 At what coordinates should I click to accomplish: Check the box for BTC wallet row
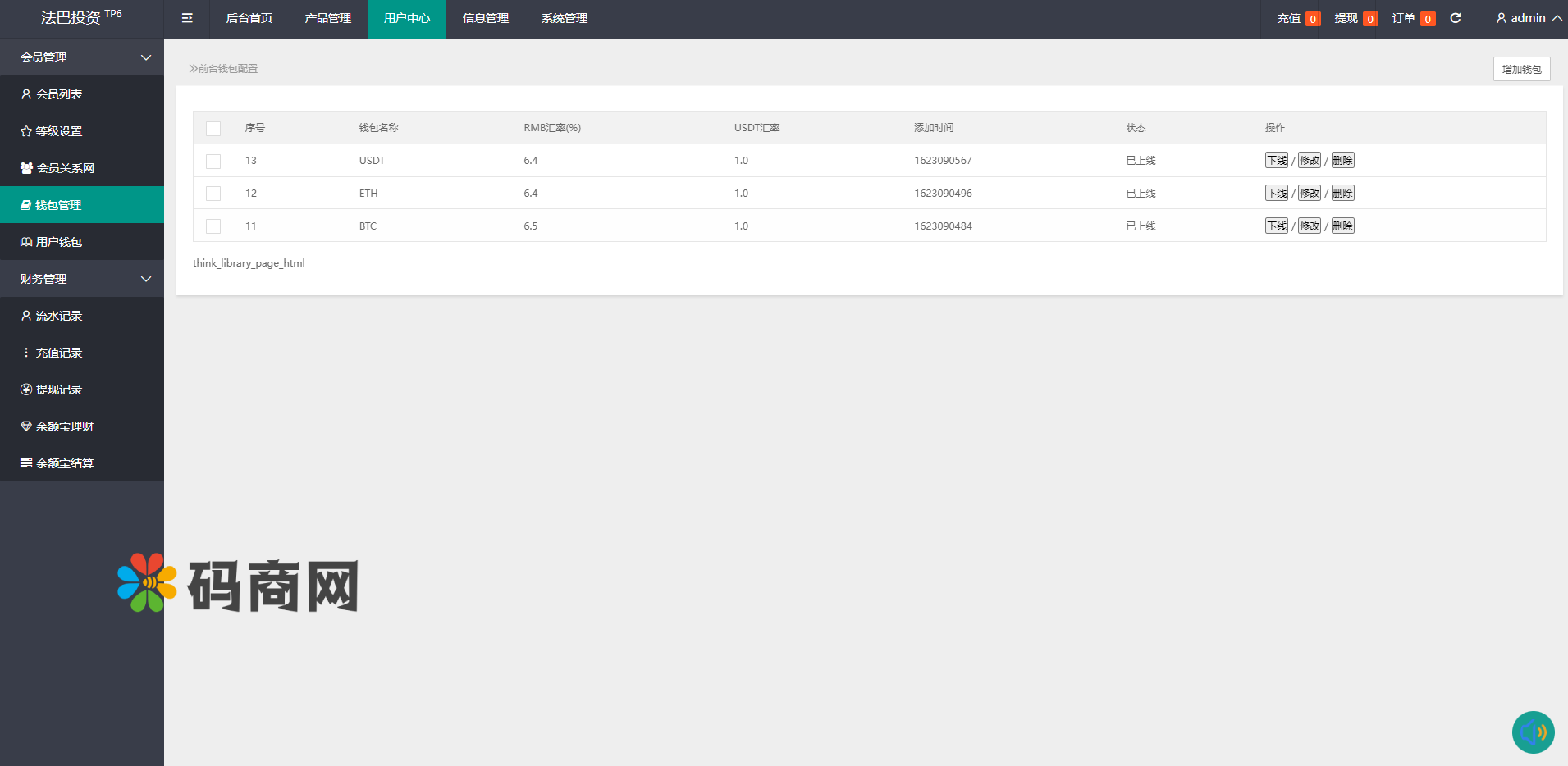click(x=213, y=226)
